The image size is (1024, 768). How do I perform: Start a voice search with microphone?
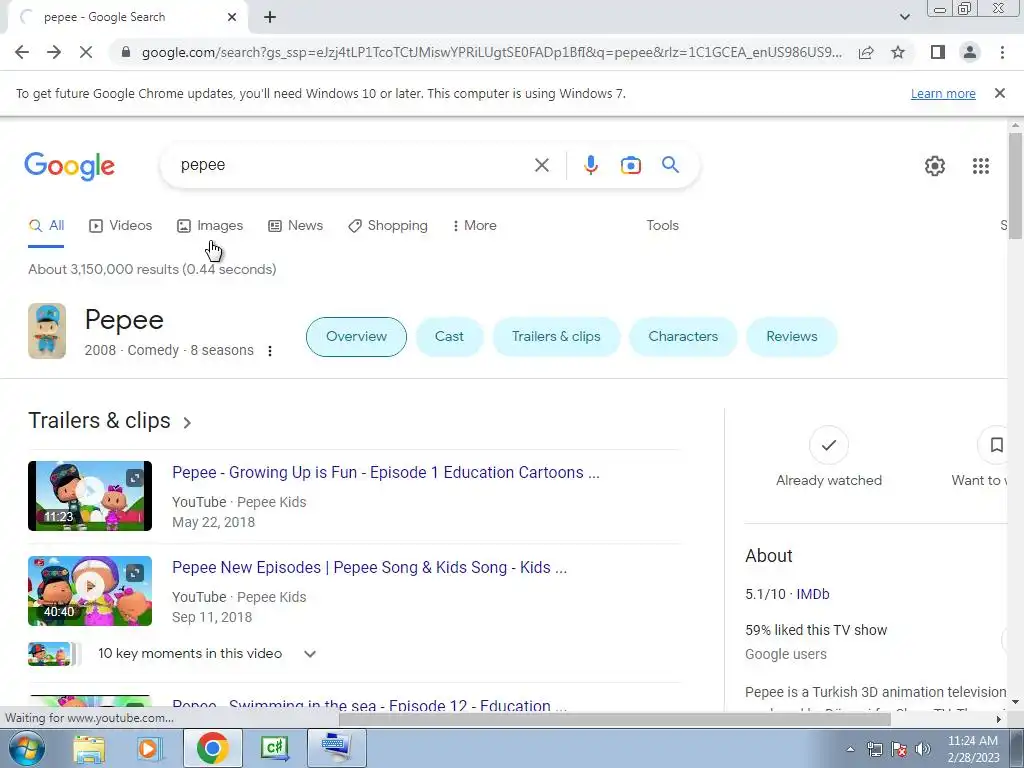click(590, 165)
